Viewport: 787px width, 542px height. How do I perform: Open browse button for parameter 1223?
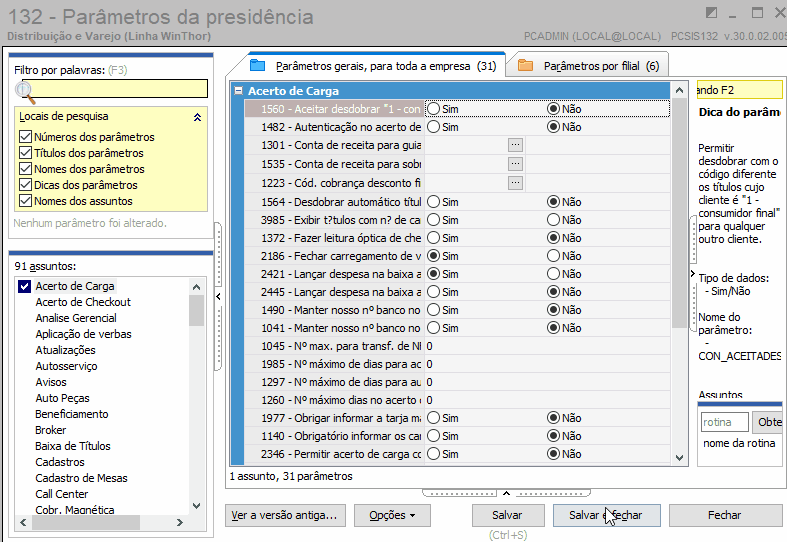point(515,183)
